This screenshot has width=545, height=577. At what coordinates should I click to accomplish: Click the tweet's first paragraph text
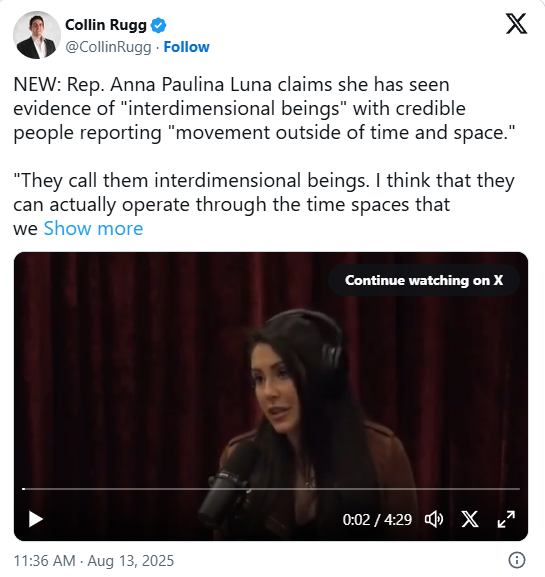(264, 109)
